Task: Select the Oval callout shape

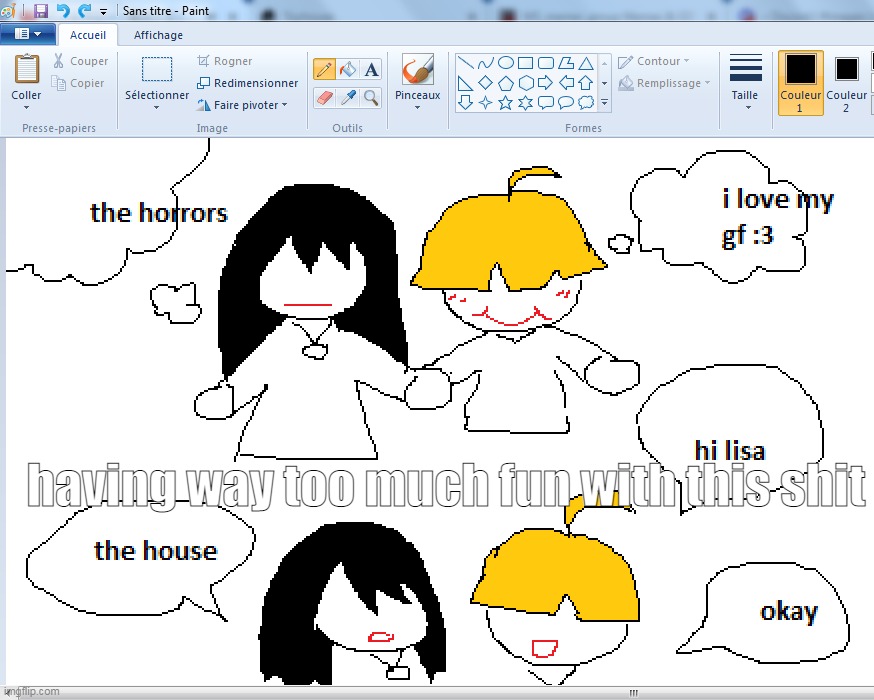Action: [566, 103]
